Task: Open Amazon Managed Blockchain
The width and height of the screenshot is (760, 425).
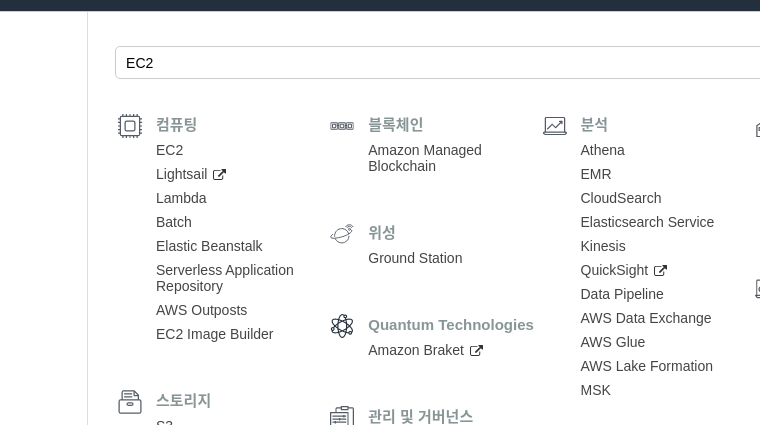Action: (425, 158)
